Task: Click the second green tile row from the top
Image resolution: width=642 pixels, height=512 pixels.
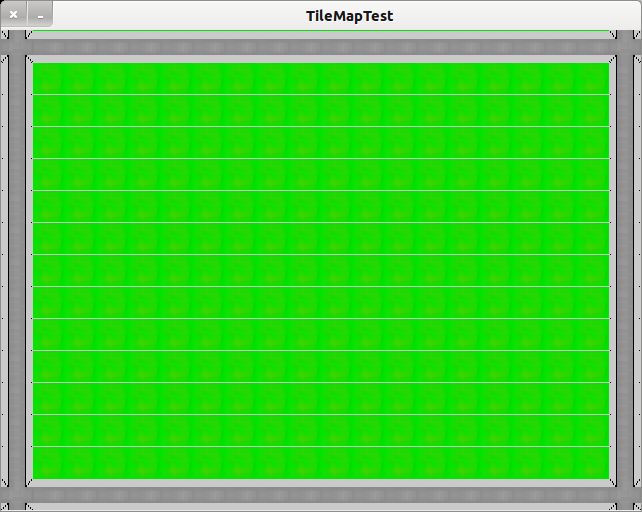Action: tap(321, 111)
